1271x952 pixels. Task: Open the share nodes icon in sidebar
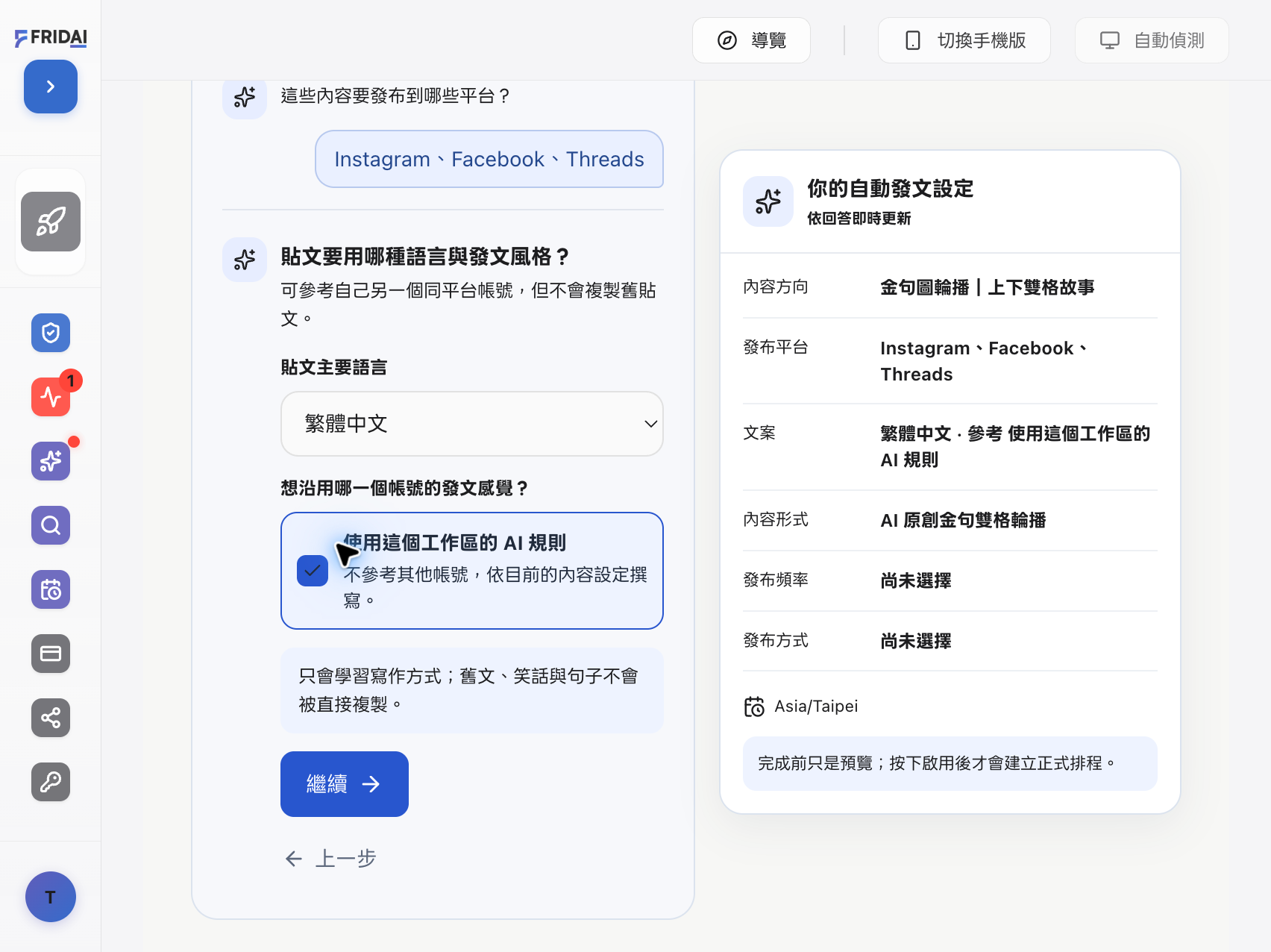pos(51,718)
